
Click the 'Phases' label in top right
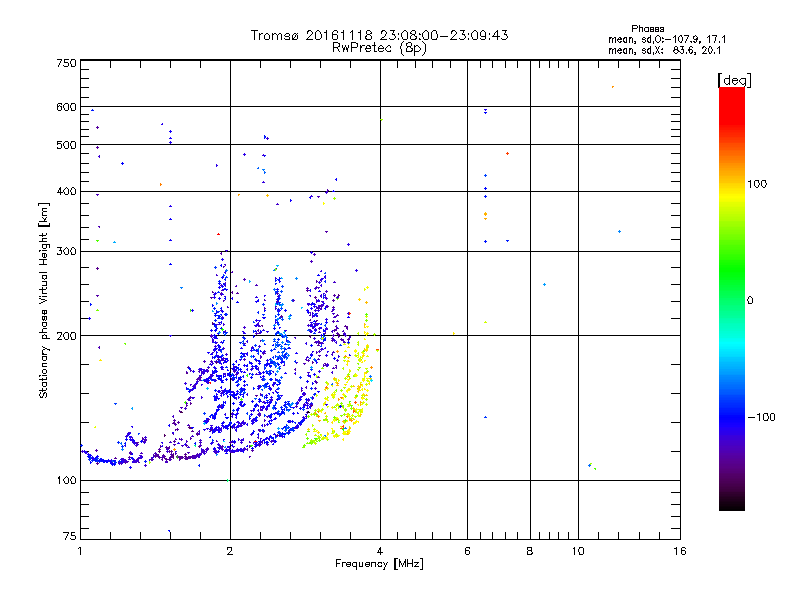(x=647, y=29)
